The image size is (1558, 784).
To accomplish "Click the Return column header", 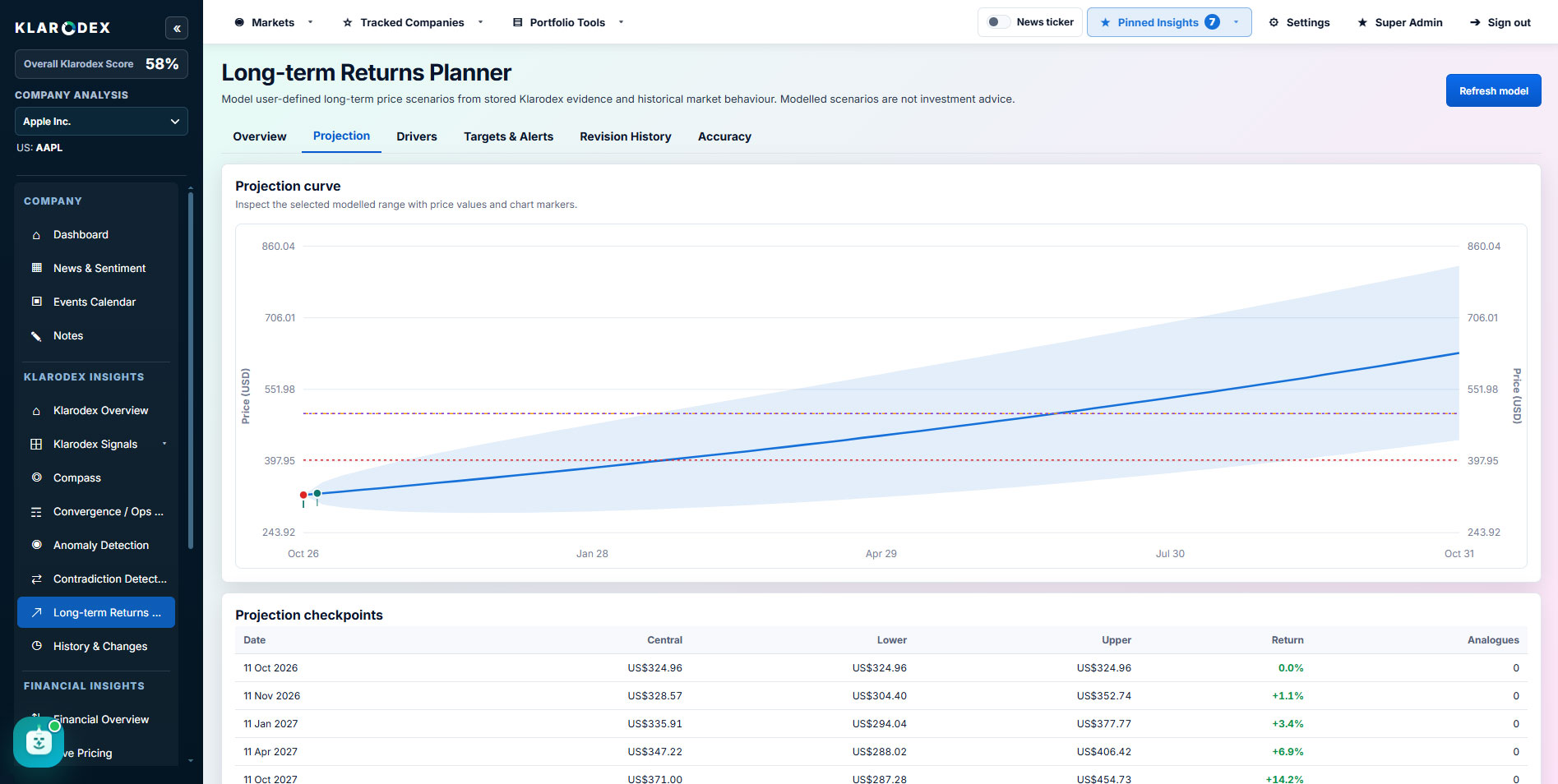I will (x=1288, y=640).
